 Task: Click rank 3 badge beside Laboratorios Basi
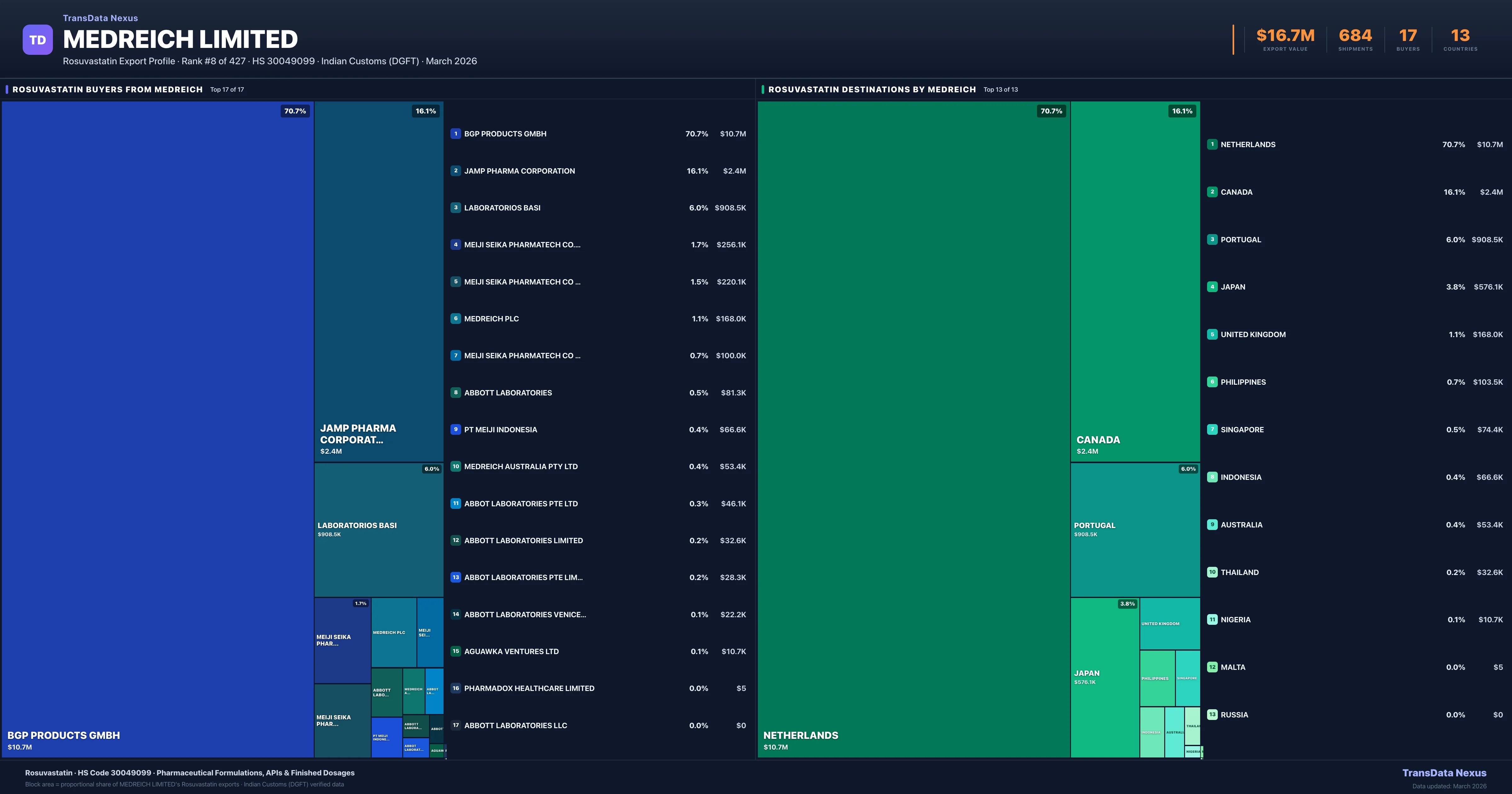click(x=455, y=208)
